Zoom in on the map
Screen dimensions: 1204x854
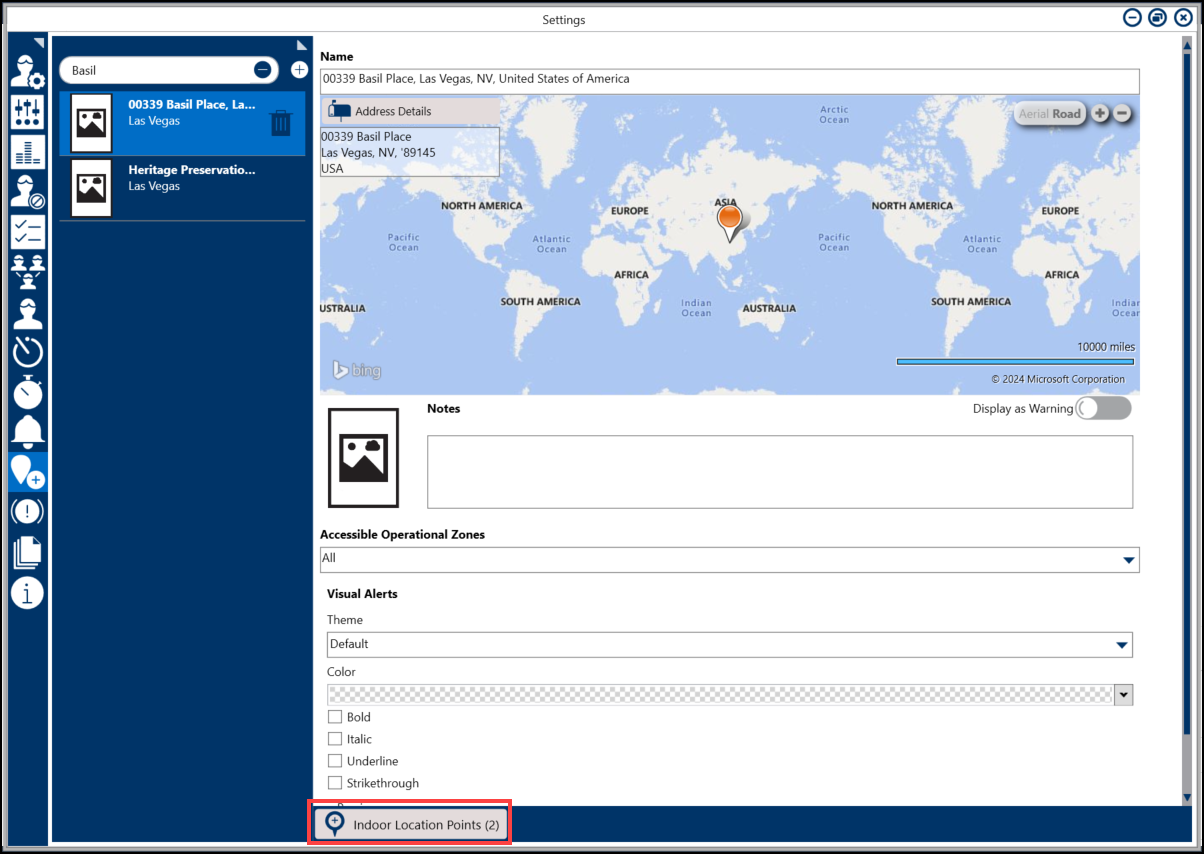1100,113
